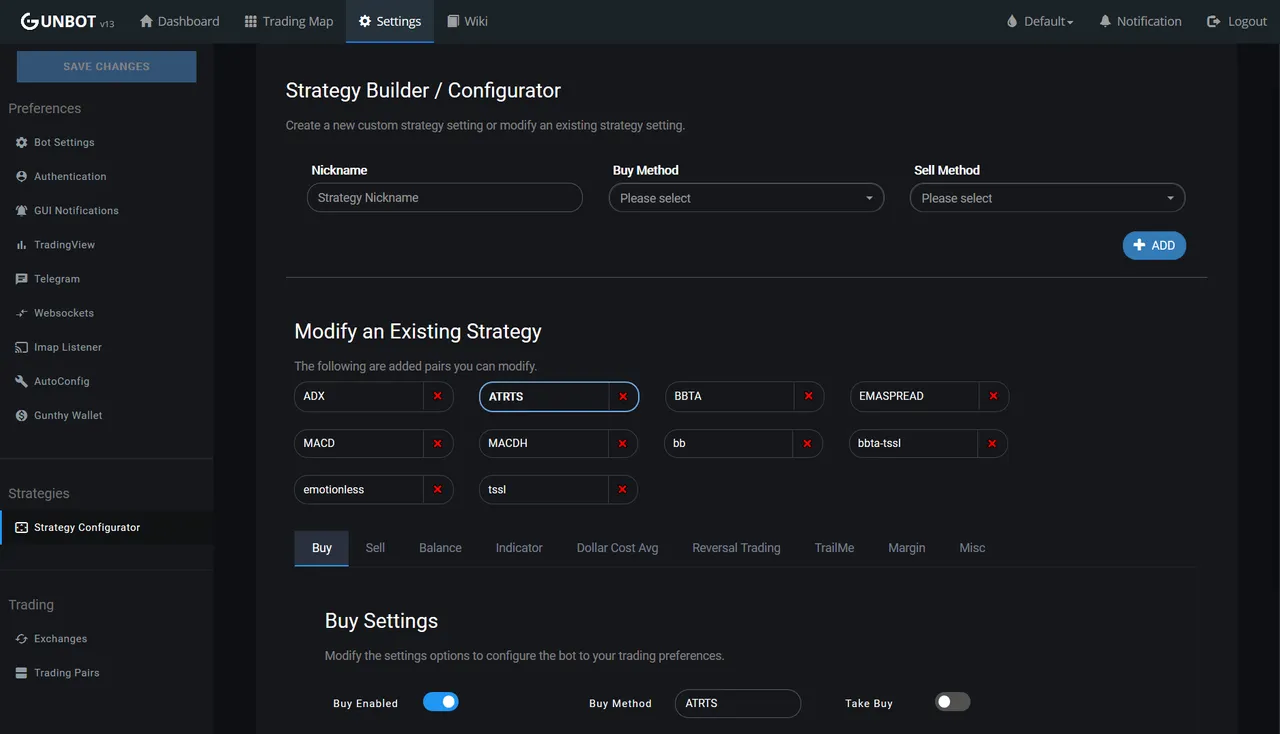The height and width of the screenshot is (734, 1280).
Task: Open Settings in top navigation
Action: coord(390,21)
